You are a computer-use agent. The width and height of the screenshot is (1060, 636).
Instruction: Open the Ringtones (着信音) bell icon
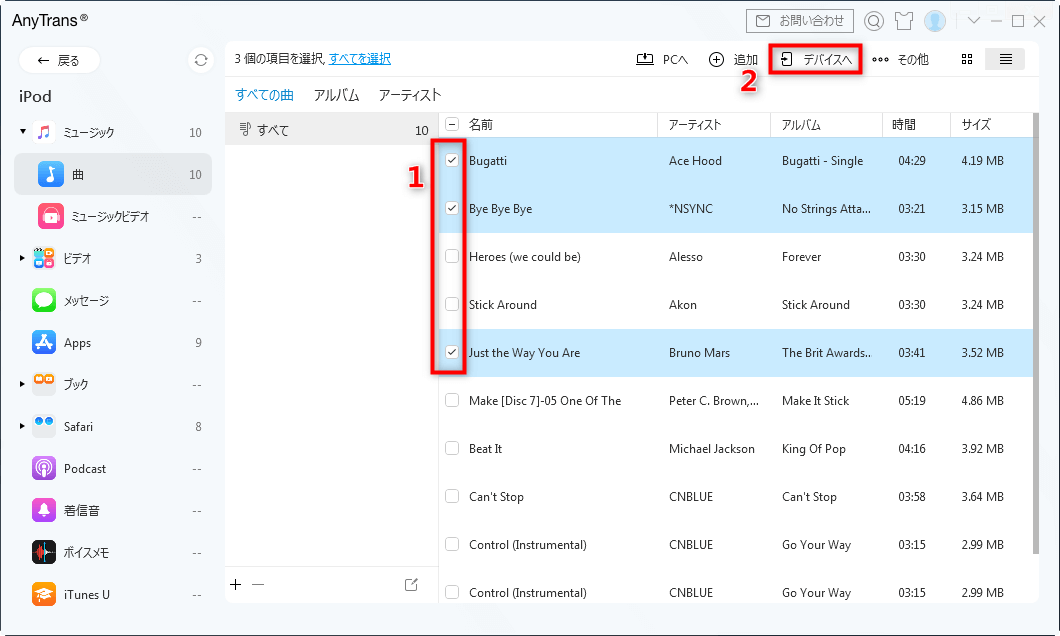point(44,510)
